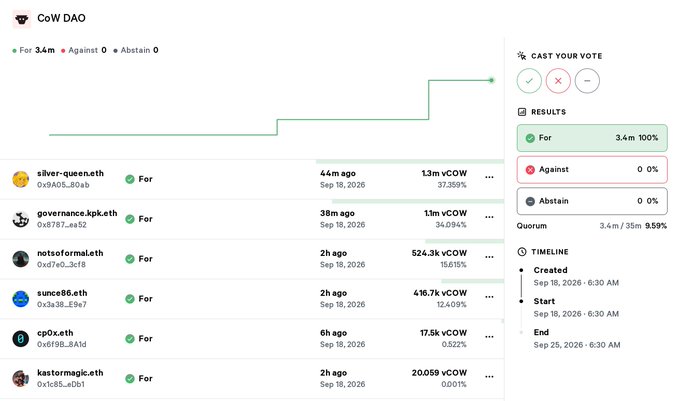Open more options for governance.kpk.eth vote
Viewport: 680px width, 401px height.
pos(489,217)
